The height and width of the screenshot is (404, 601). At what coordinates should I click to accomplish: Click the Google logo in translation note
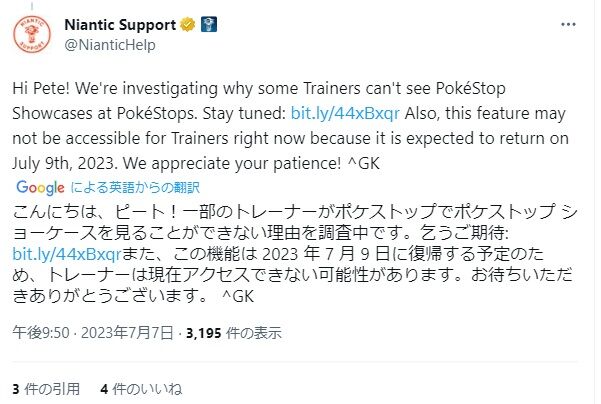coord(41,187)
